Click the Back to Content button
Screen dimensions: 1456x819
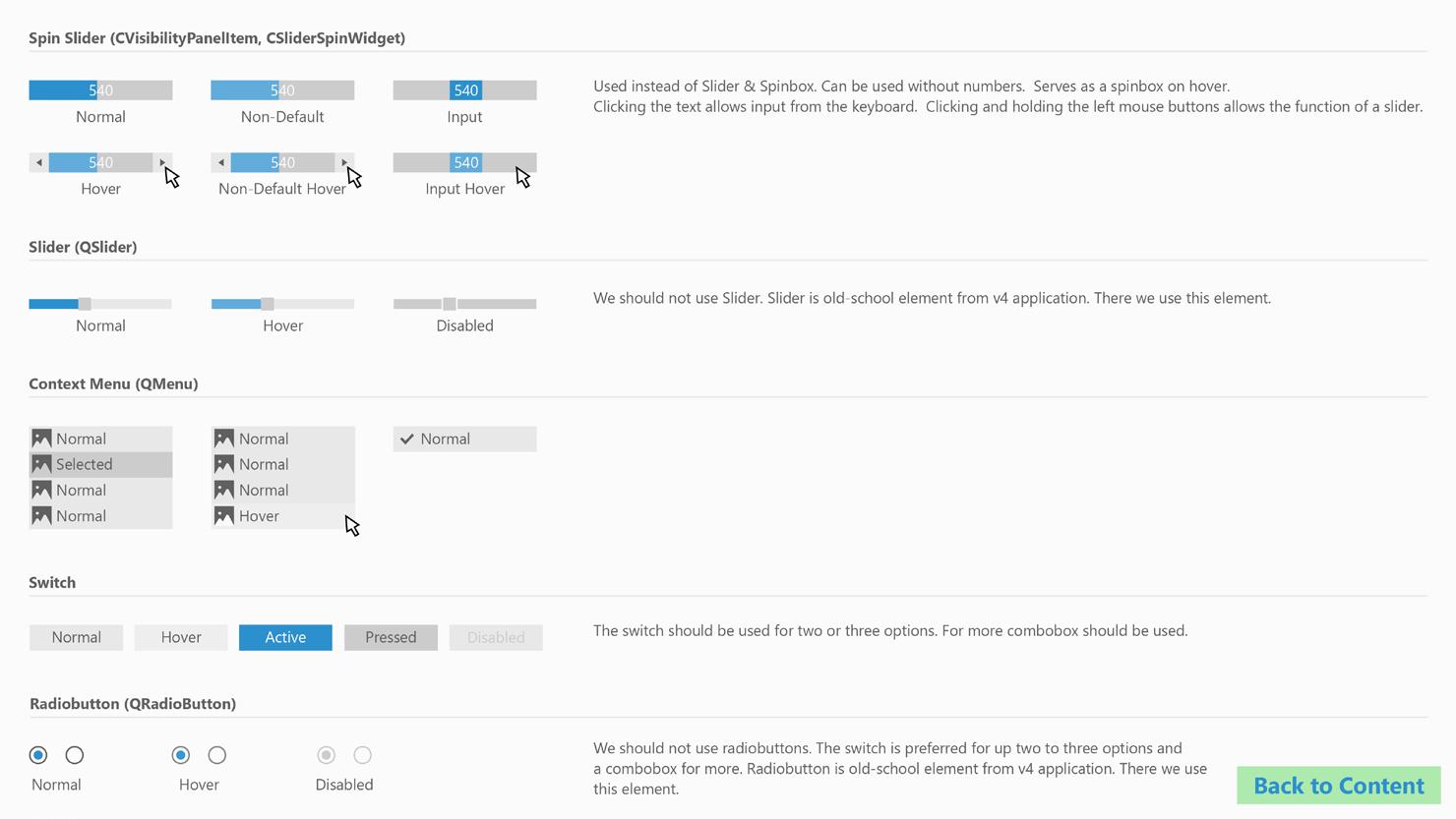(1339, 786)
